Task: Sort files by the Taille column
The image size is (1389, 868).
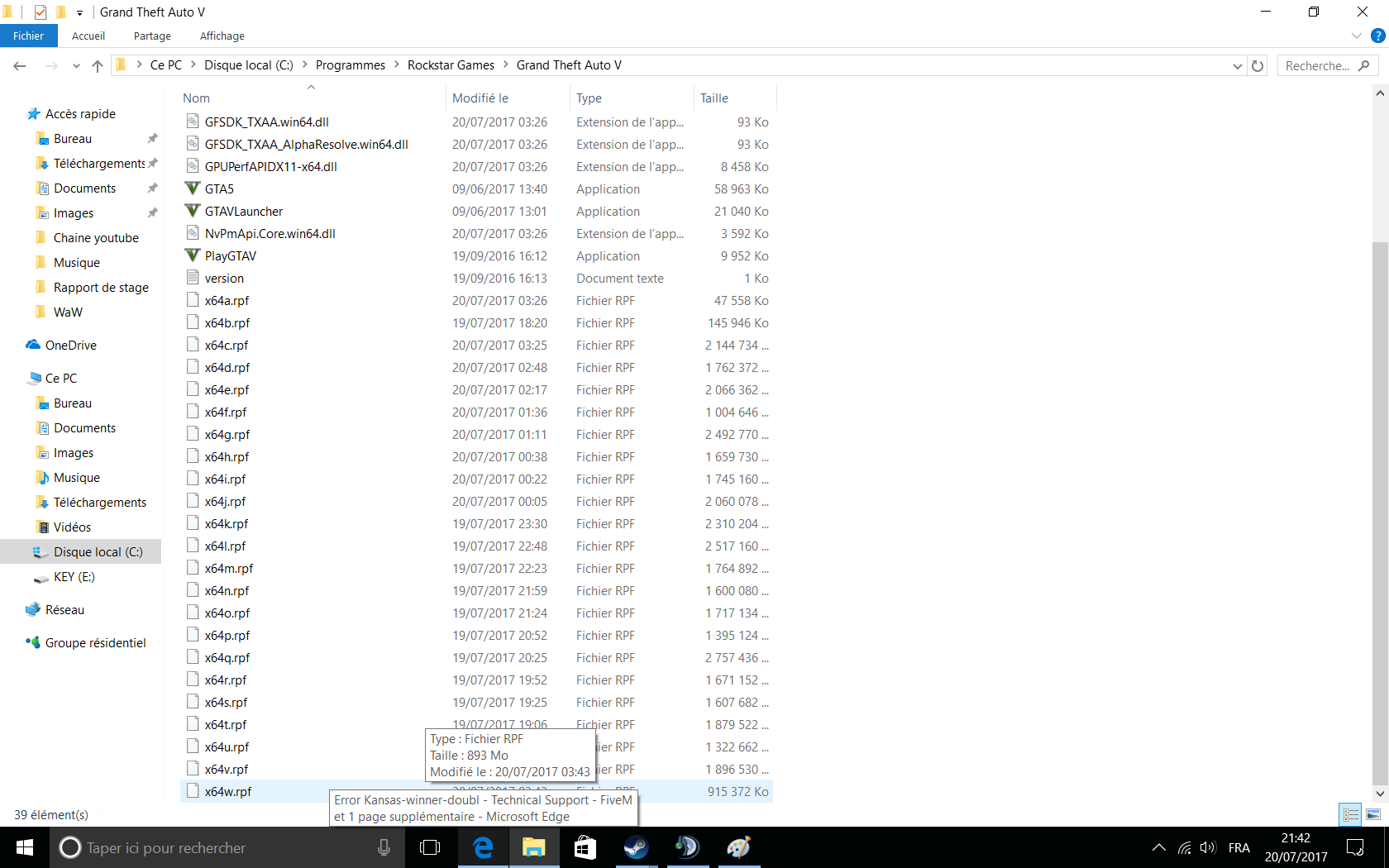Action: (x=734, y=98)
